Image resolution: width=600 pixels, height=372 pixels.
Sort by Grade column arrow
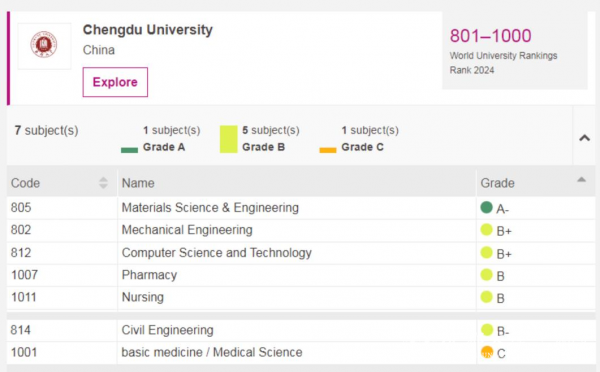tap(581, 179)
